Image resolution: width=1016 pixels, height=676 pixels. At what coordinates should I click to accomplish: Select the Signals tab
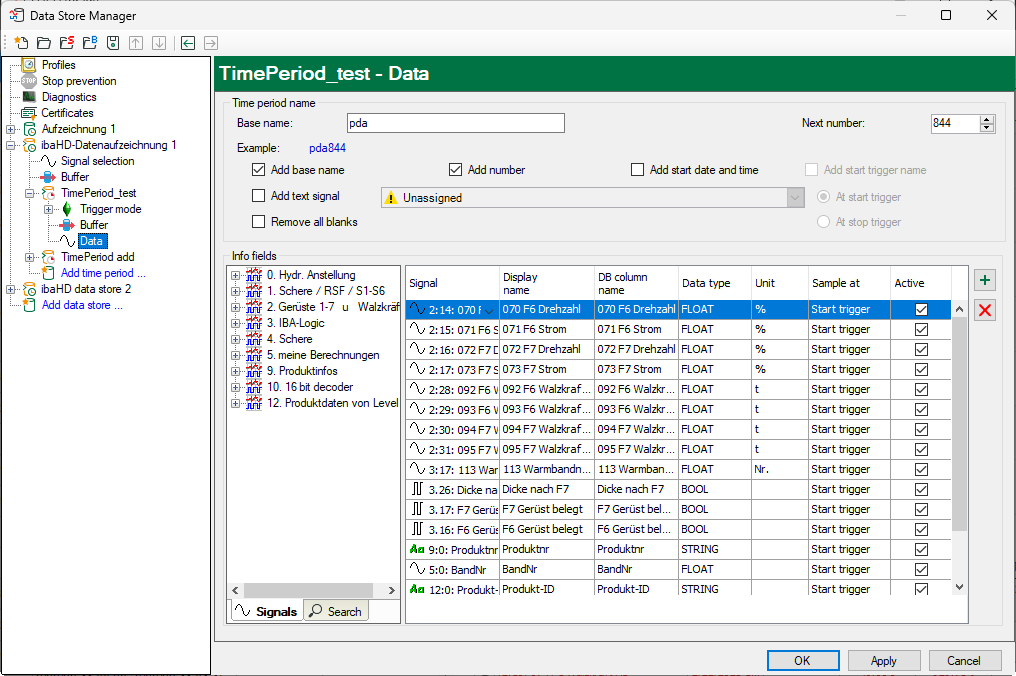tap(266, 611)
